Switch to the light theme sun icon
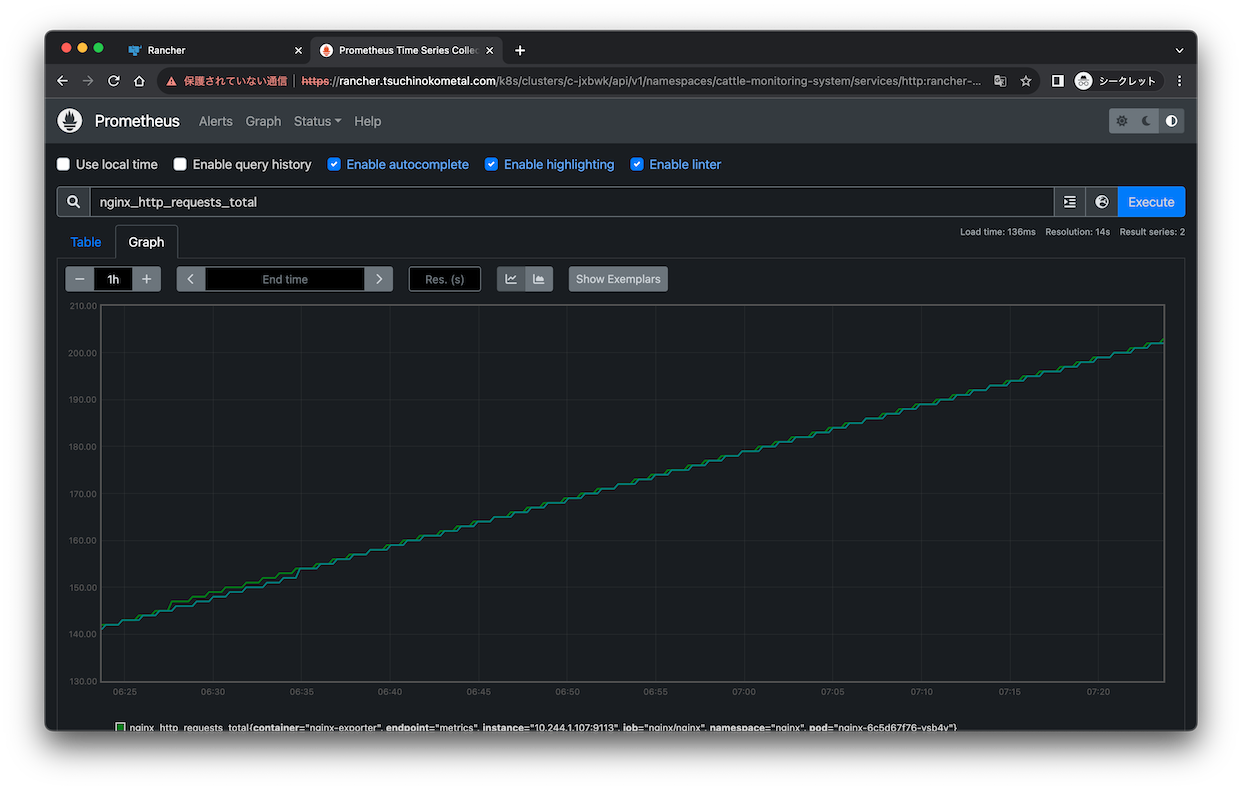 click(1122, 121)
